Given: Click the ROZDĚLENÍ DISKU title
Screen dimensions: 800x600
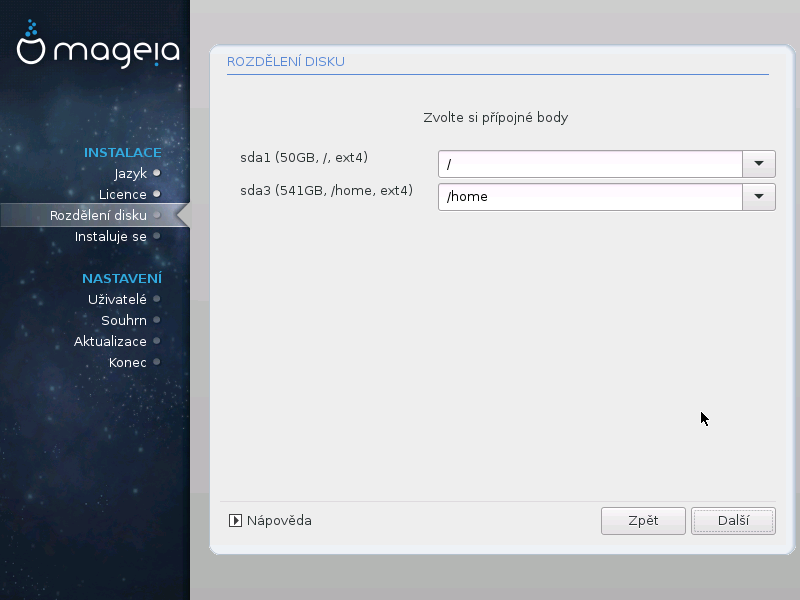Looking at the screenshot, I should pos(286,62).
